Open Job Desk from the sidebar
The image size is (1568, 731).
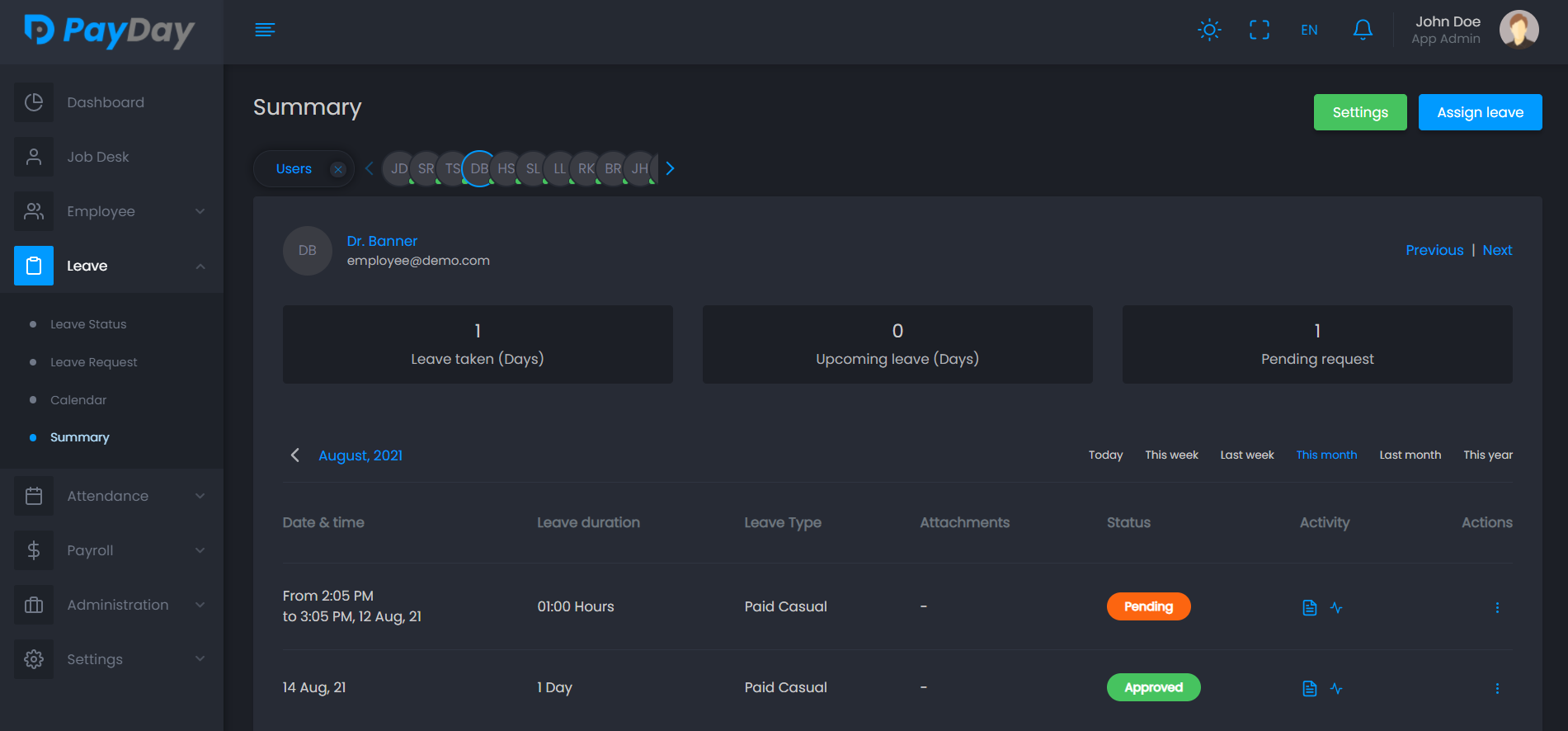pyautogui.click(x=97, y=157)
